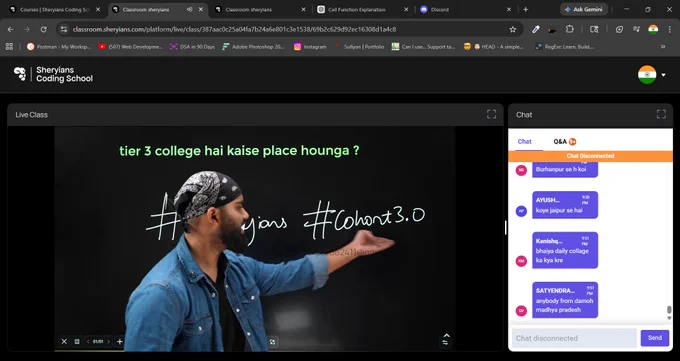Screen dimensions: 680x361
Task: Click the 01/01 page counter
Action: pyautogui.click(x=98, y=341)
